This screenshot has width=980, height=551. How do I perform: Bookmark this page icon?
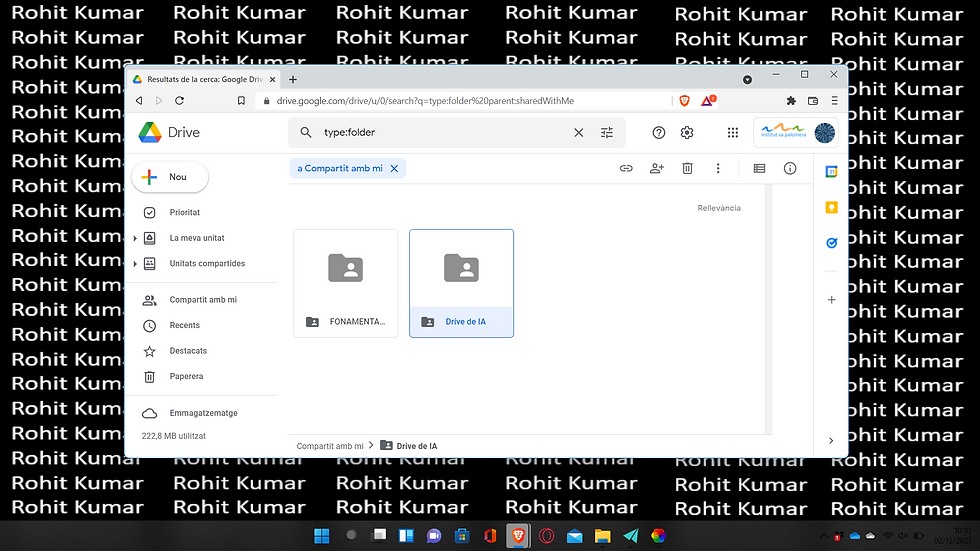click(241, 101)
